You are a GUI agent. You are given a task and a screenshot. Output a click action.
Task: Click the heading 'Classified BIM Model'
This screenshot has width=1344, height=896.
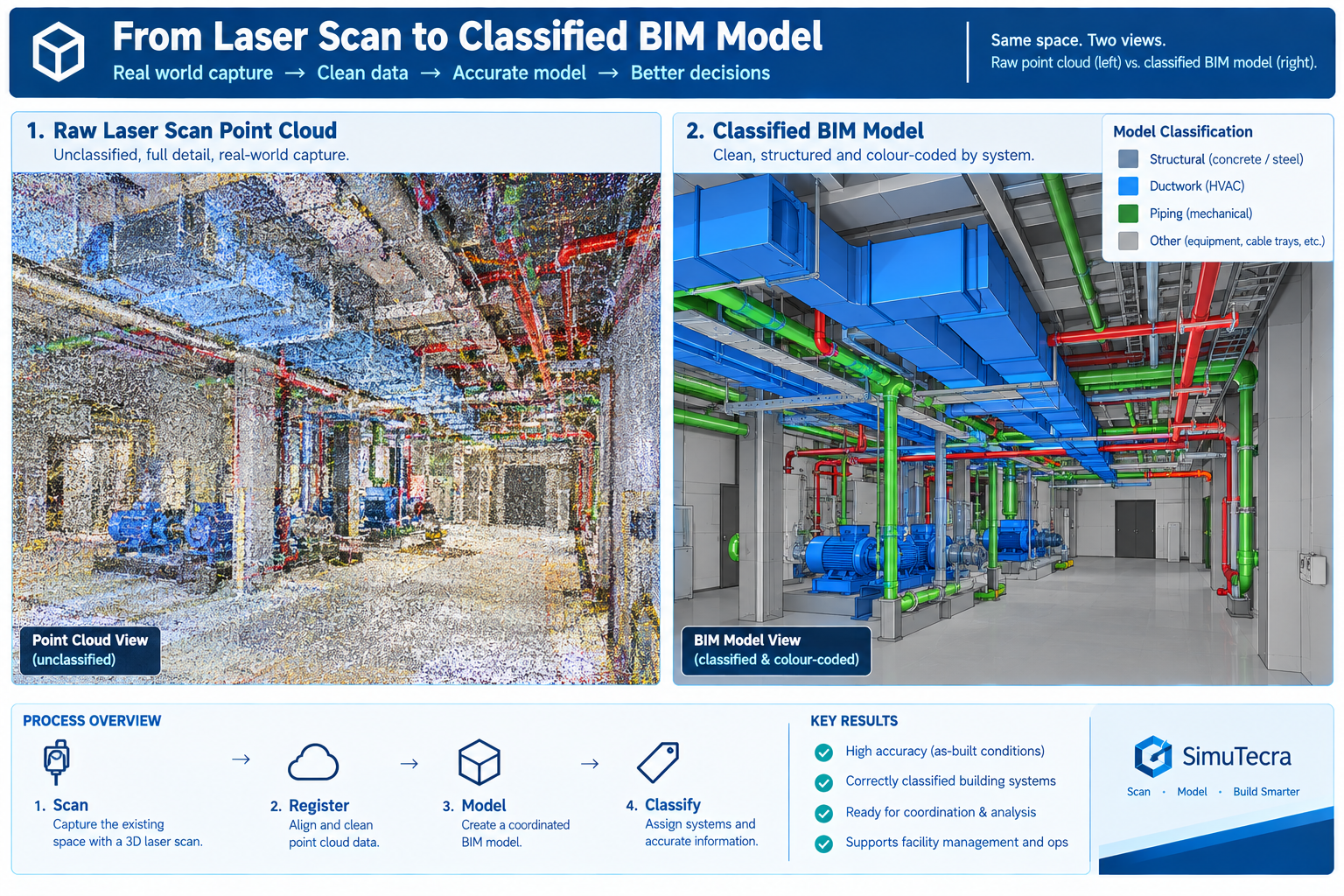818,130
